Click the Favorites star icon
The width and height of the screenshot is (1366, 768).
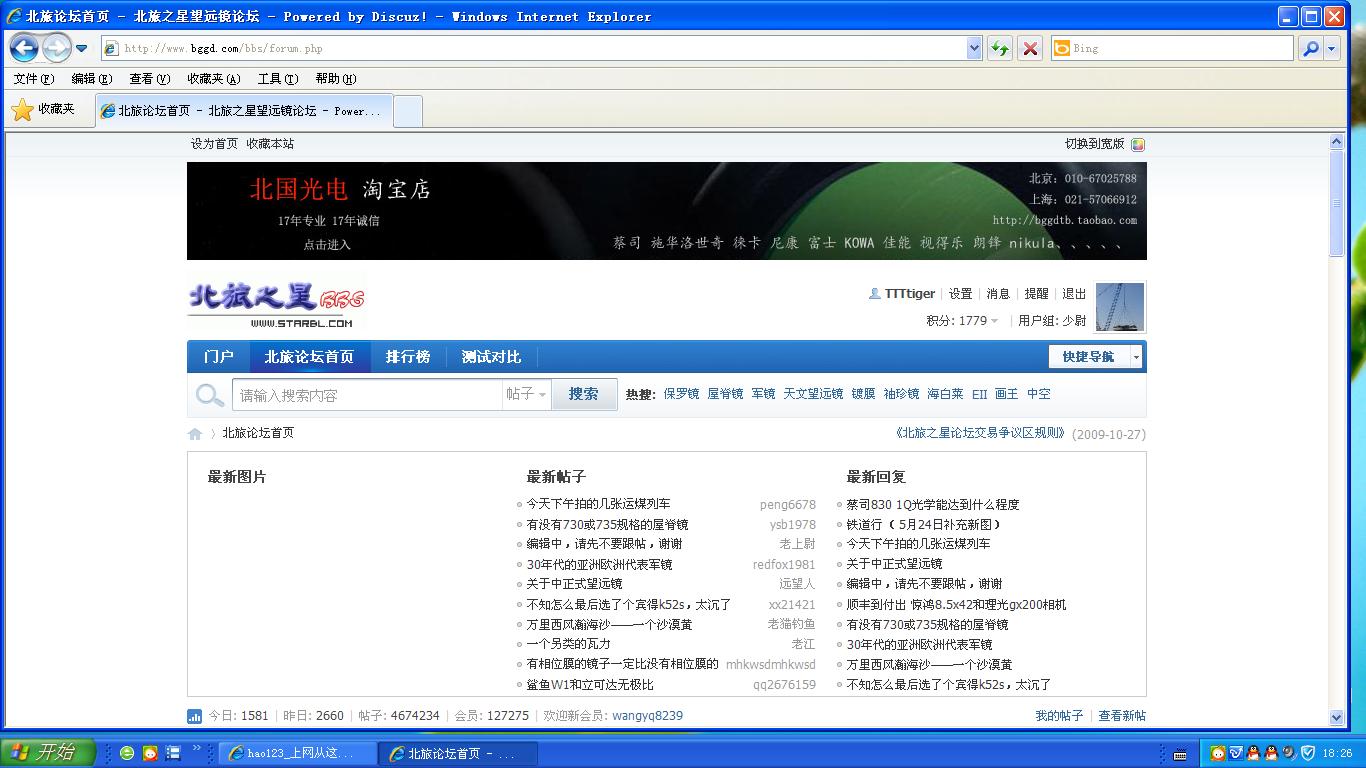22,110
